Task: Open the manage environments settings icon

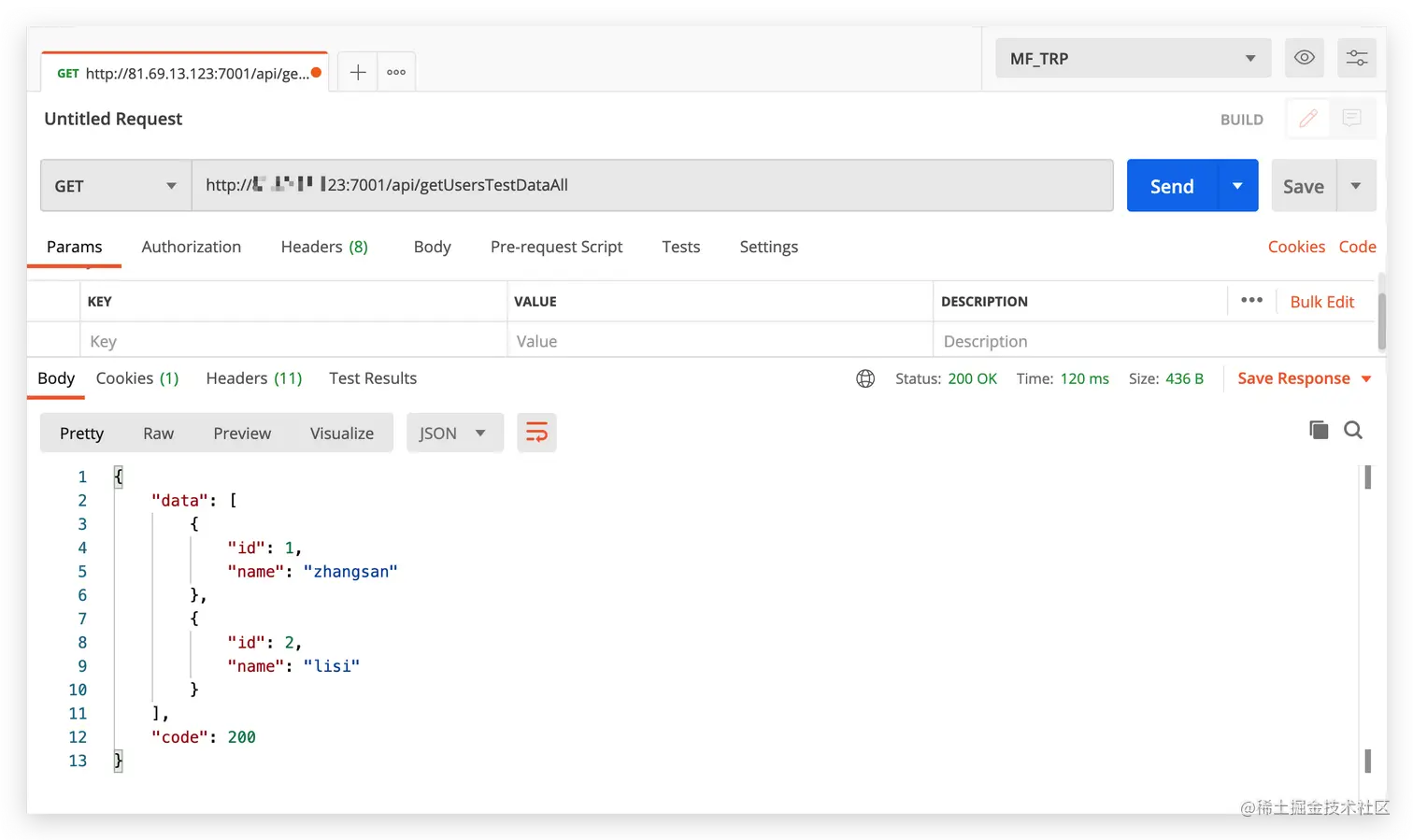Action: (1357, 58)
